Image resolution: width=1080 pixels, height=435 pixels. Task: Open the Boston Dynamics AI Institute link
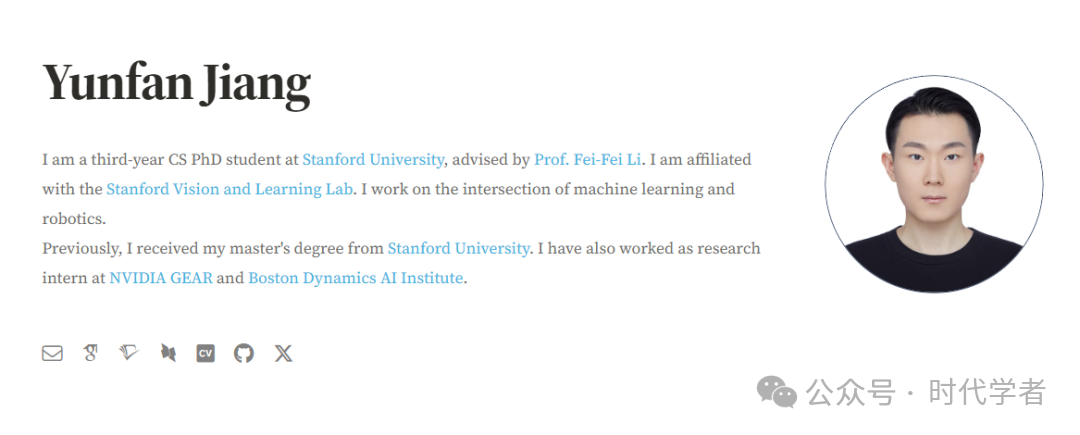pos(356,278)
